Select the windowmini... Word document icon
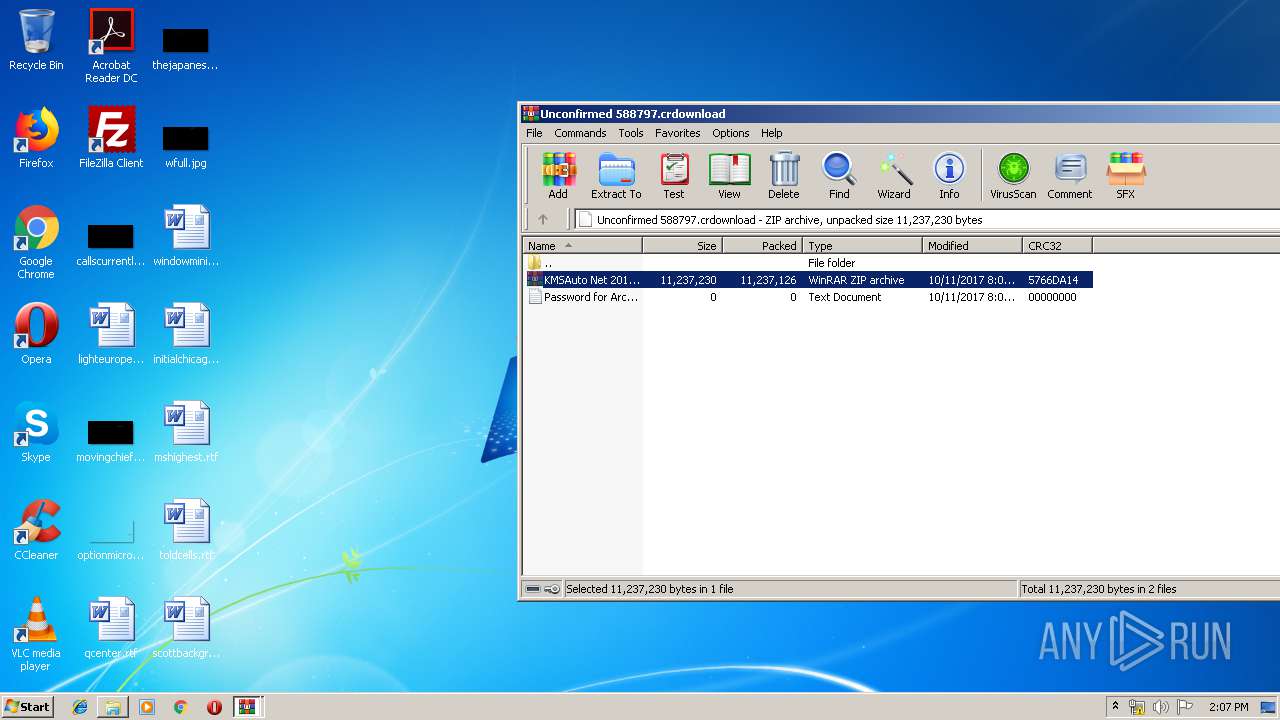The width and height of the screenshot is (1280, 720). (186, 236)
